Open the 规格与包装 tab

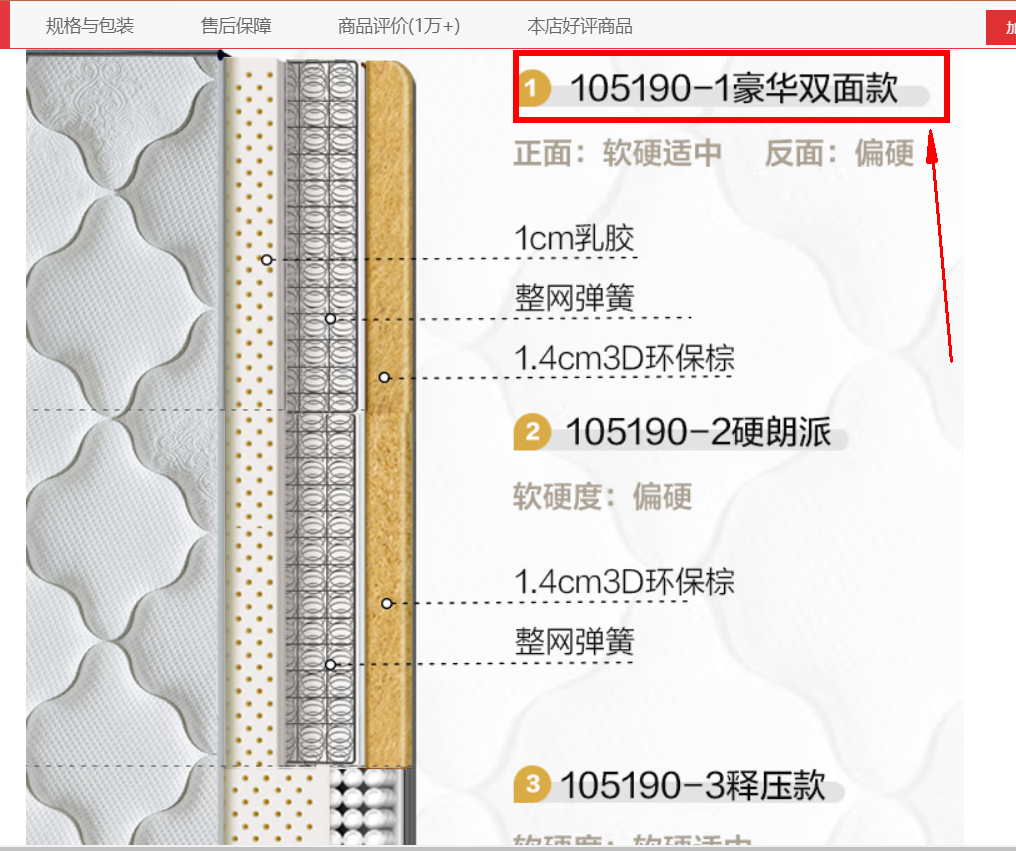tap(90, 26)
